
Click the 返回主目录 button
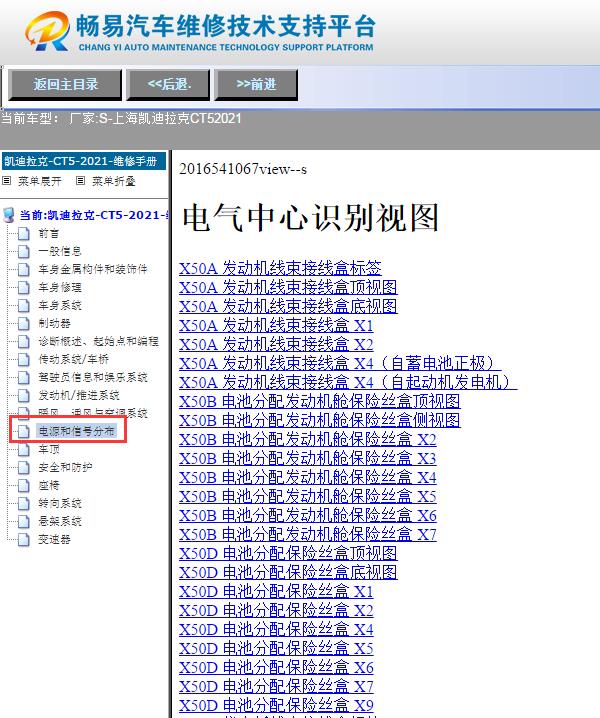[65, 85]
